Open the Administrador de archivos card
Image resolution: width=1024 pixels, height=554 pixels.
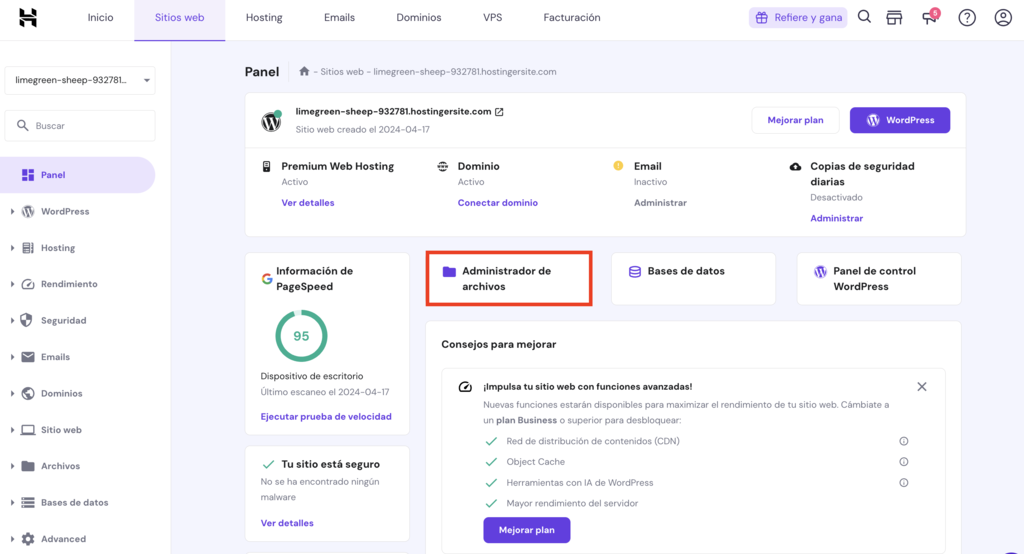[x=508, y=279]
